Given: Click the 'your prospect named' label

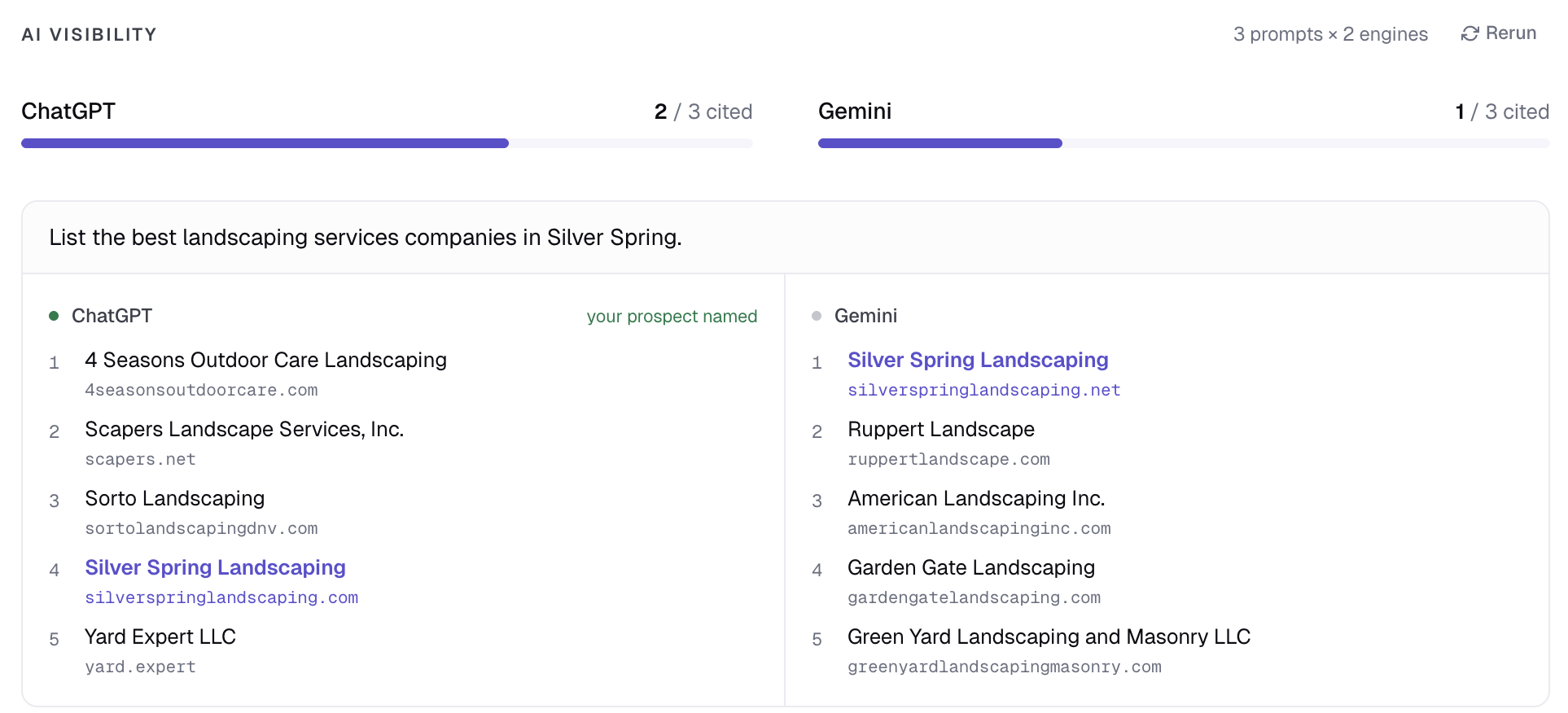Looking at the screenshot, I should [x=672, y=317].
